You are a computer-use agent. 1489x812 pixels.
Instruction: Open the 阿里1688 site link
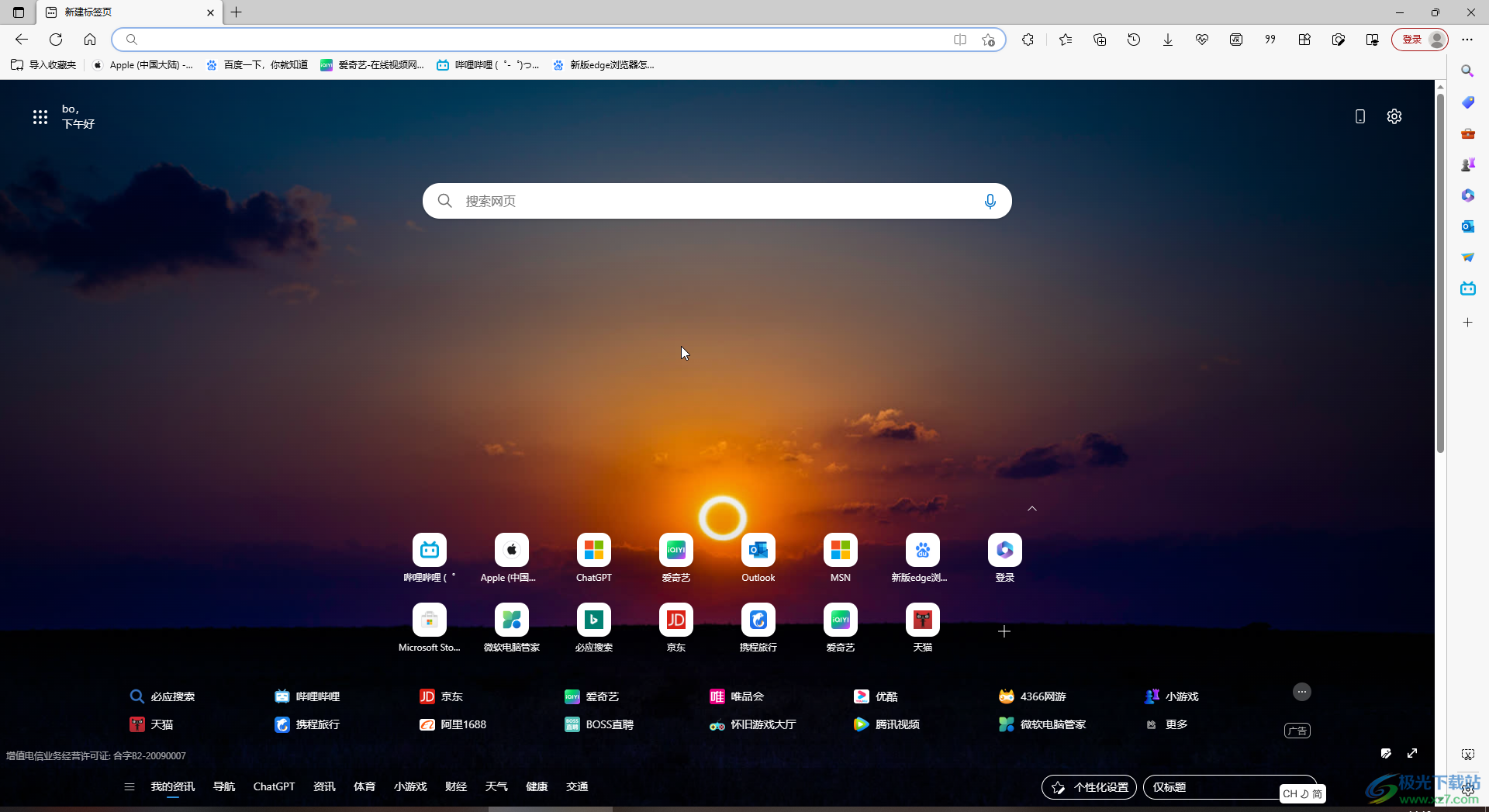(453, 724)
